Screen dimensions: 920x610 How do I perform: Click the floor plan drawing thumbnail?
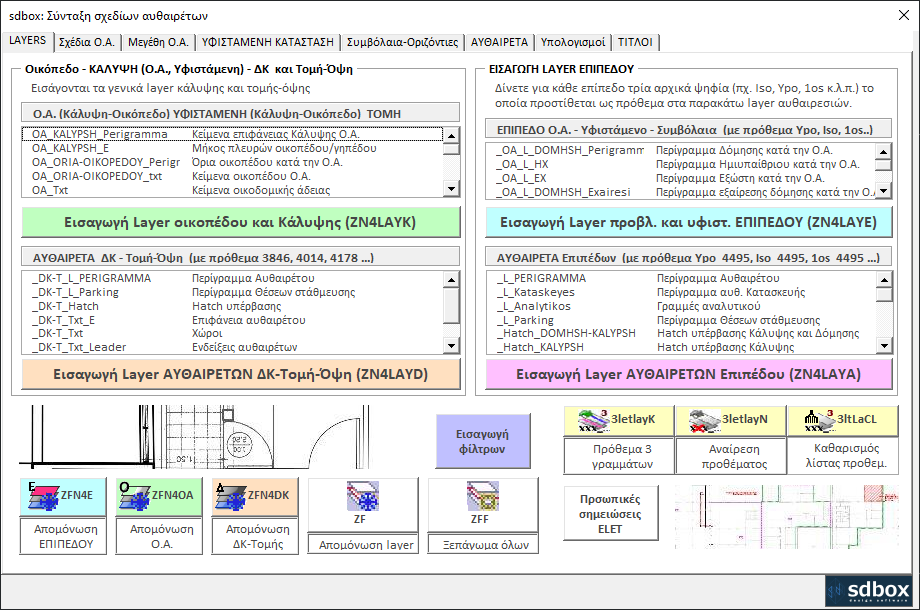tap(195, 437)
